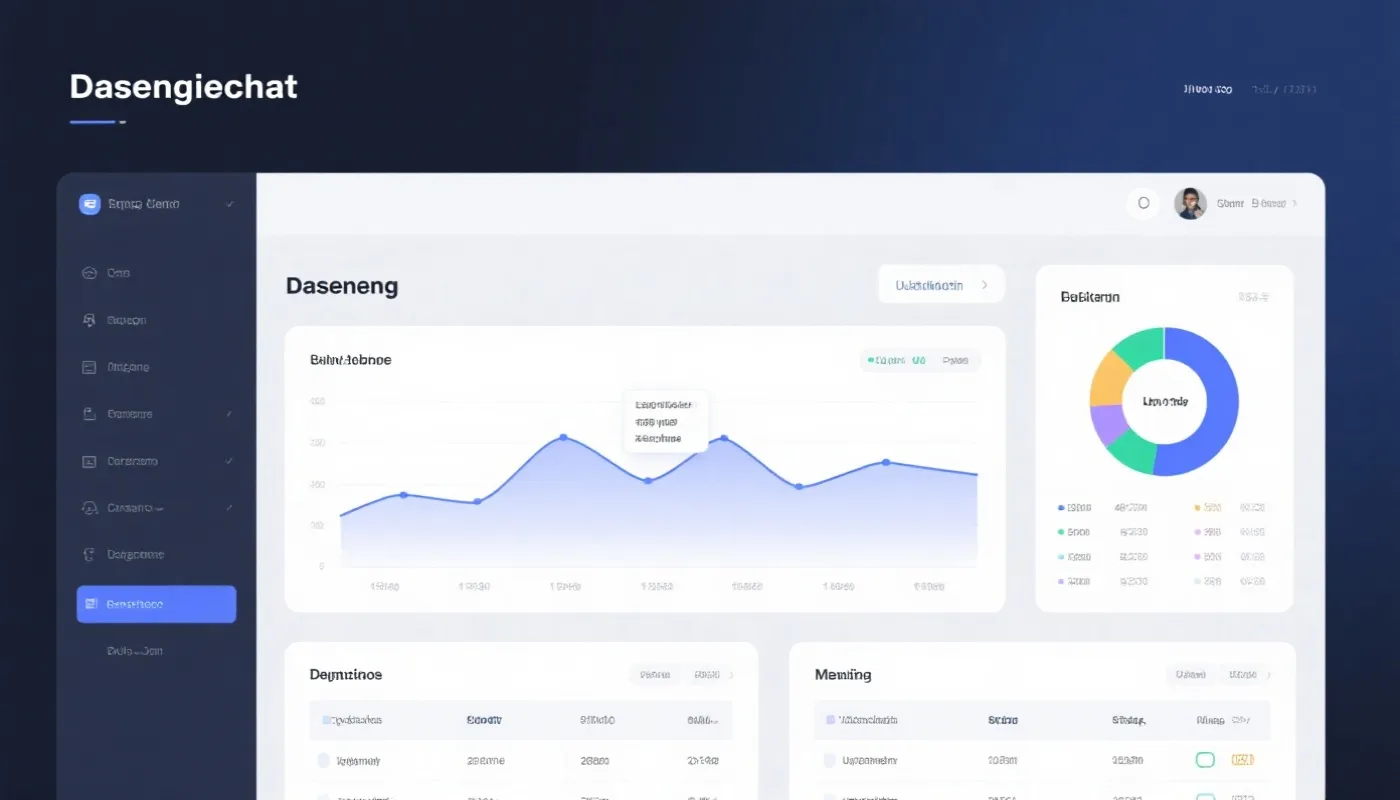Click the round notification icon in header

[x=1143, y=203]
